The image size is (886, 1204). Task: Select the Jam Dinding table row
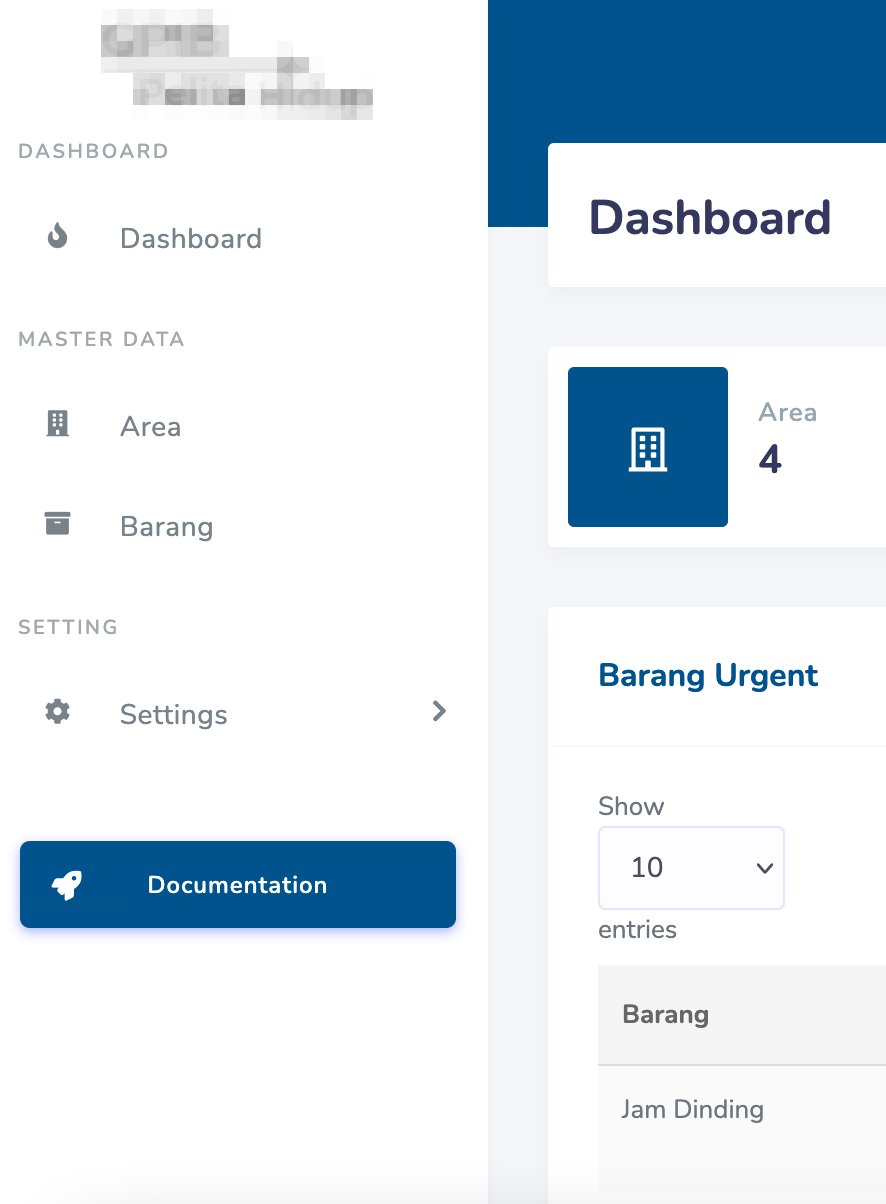click(x=693, y=1109)
